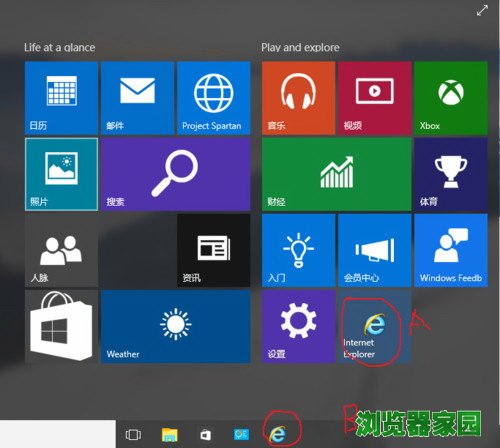Open Outlook icon on taskbar
The width and height of the screenshot is (500, 448).
[x=241, y=434]
